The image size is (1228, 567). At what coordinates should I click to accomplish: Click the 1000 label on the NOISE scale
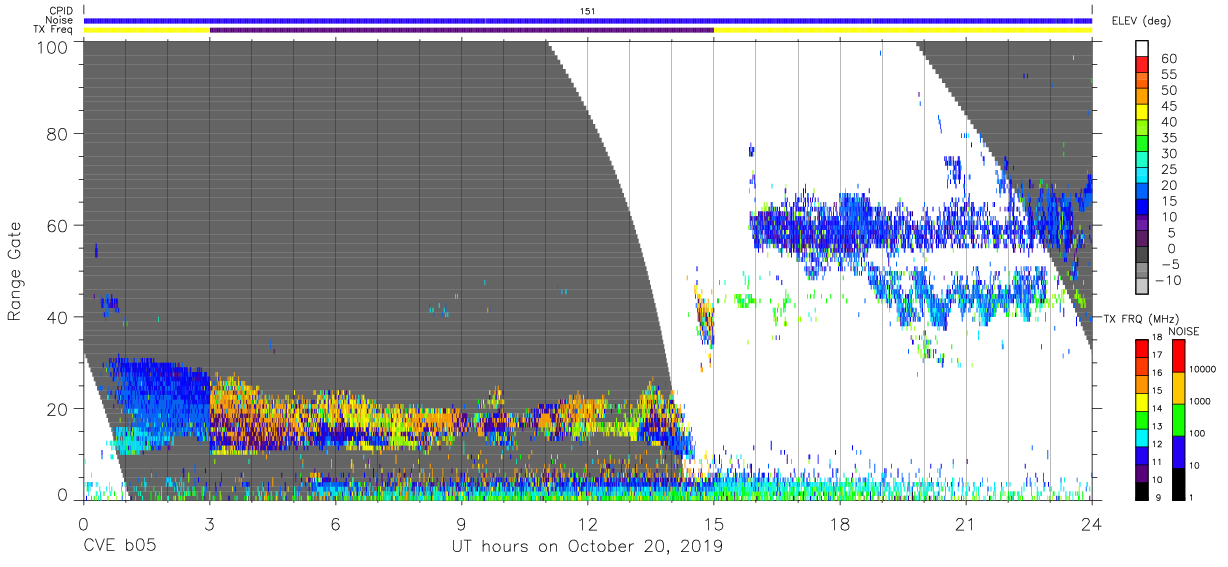1202,401
